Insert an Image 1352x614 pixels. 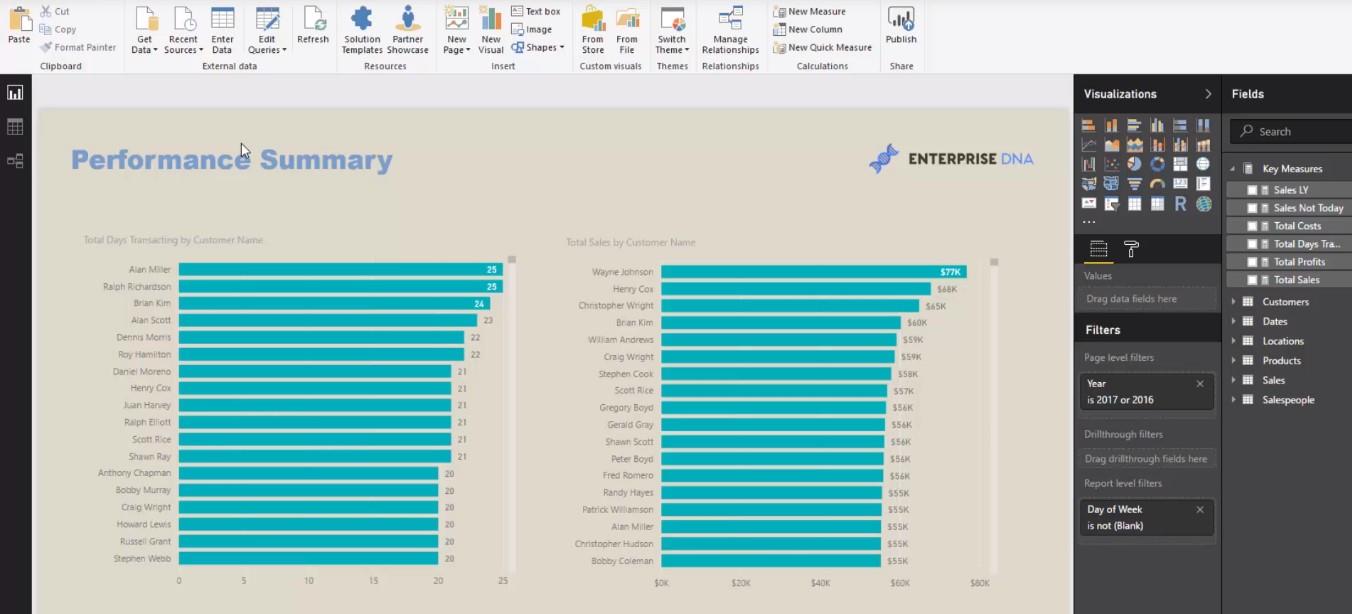(x=532, y=29)
